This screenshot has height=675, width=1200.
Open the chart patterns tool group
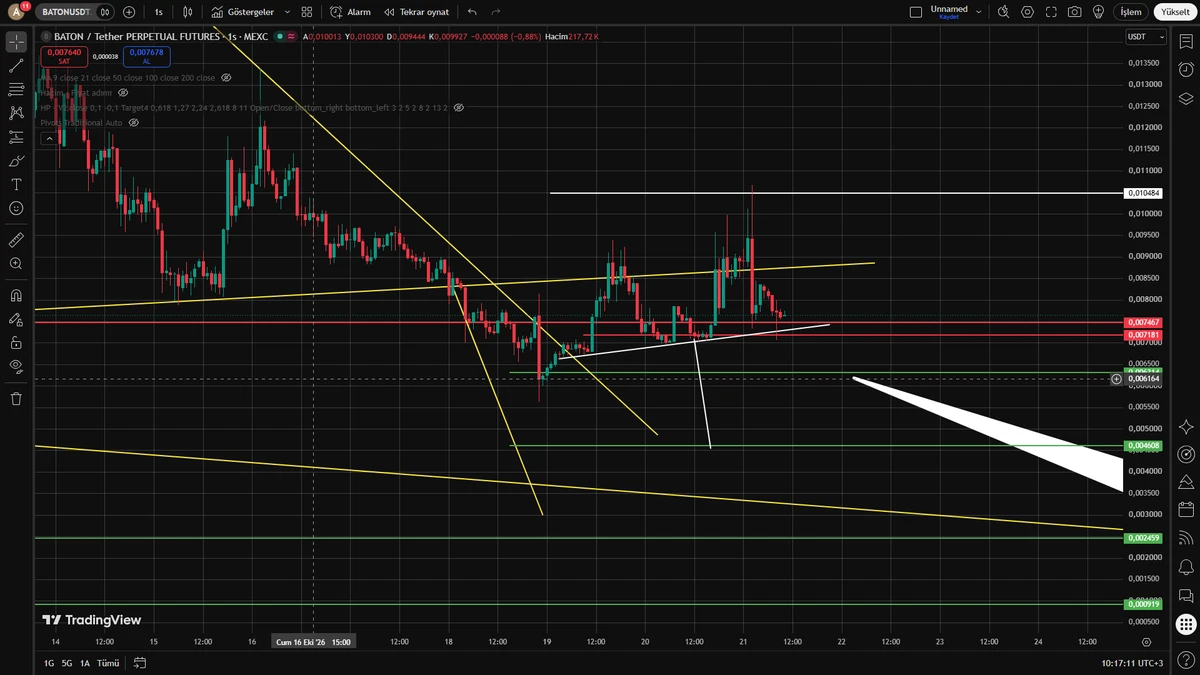click(16, 113)
